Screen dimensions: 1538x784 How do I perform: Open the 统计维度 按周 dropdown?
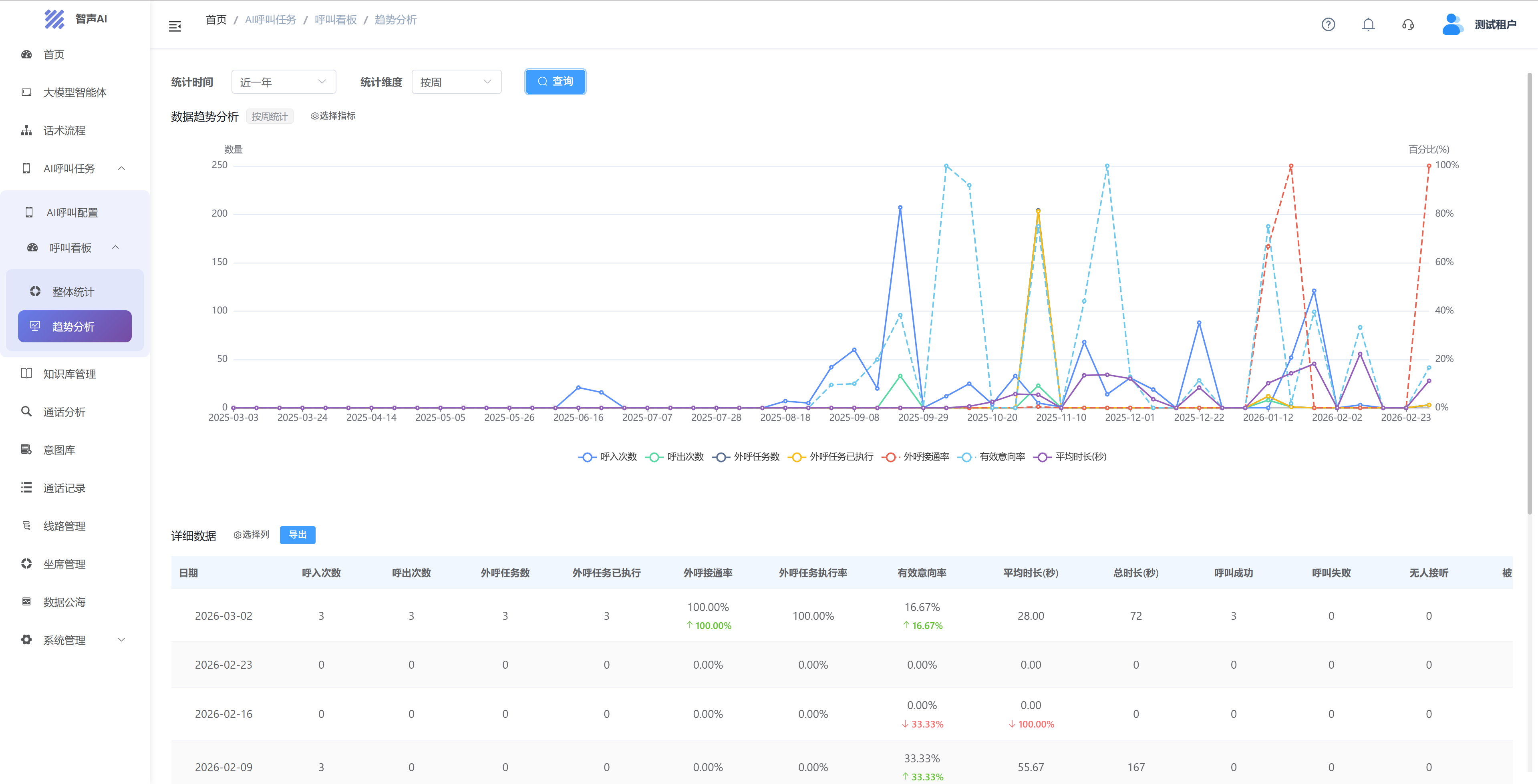[456, 82]
